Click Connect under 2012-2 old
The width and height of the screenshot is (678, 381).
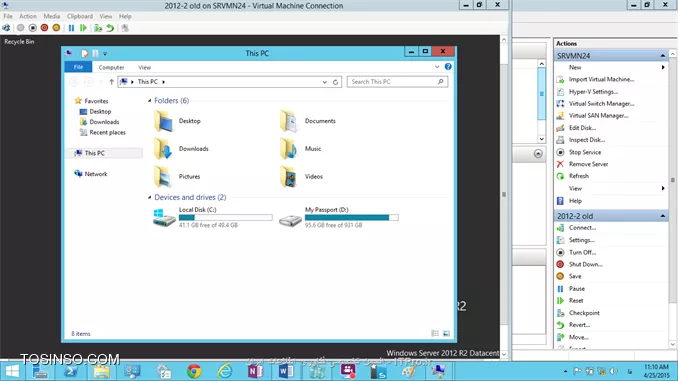pos(582,227)
